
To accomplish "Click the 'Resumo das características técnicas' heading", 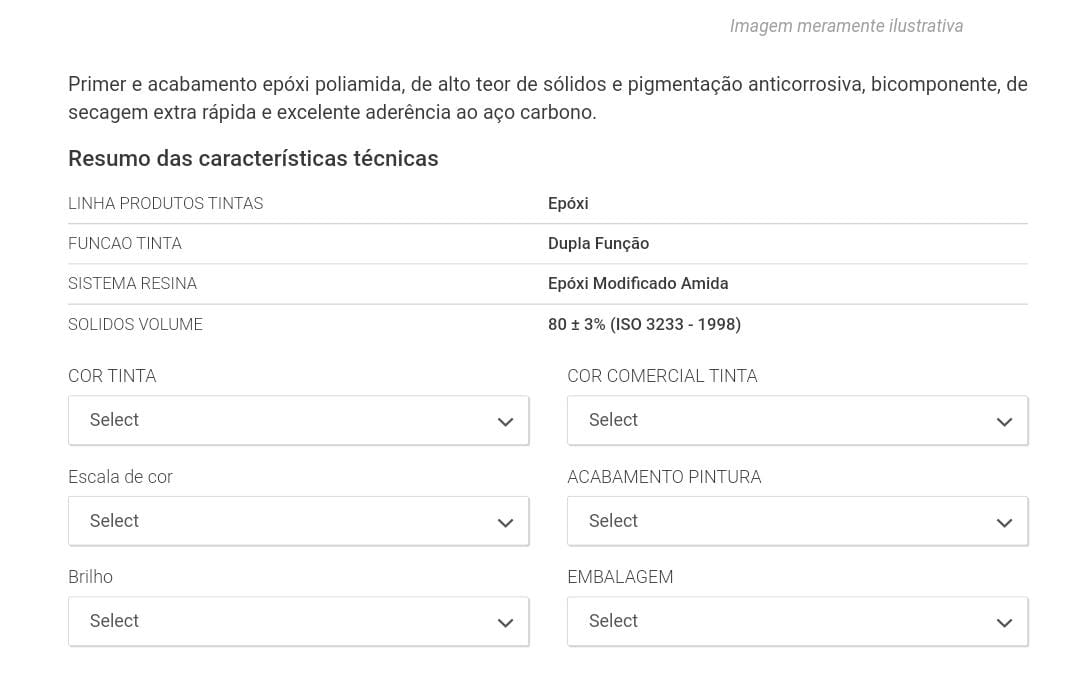I will [x=253, y=159].
